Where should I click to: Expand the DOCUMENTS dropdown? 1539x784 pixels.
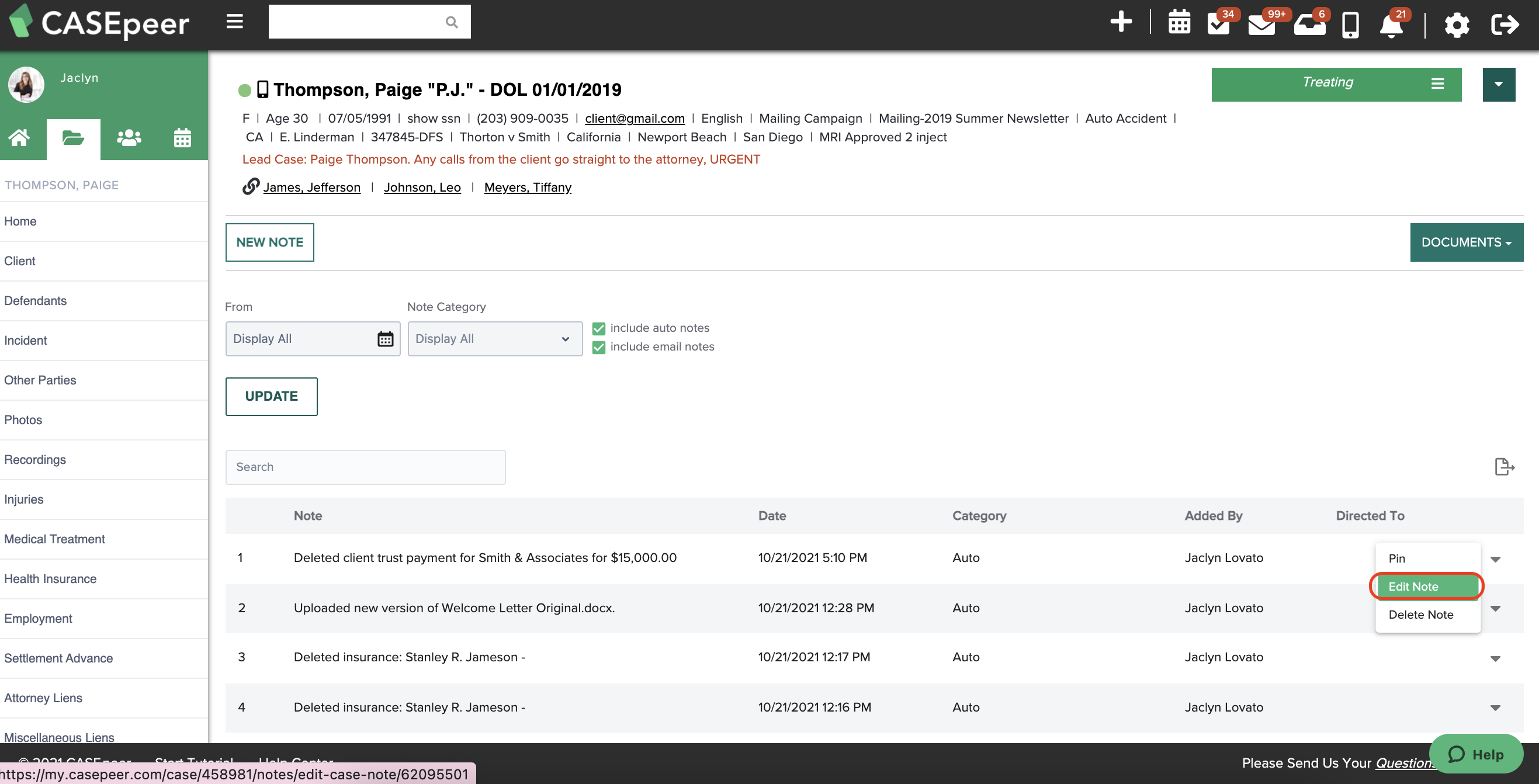point(1467,242)
